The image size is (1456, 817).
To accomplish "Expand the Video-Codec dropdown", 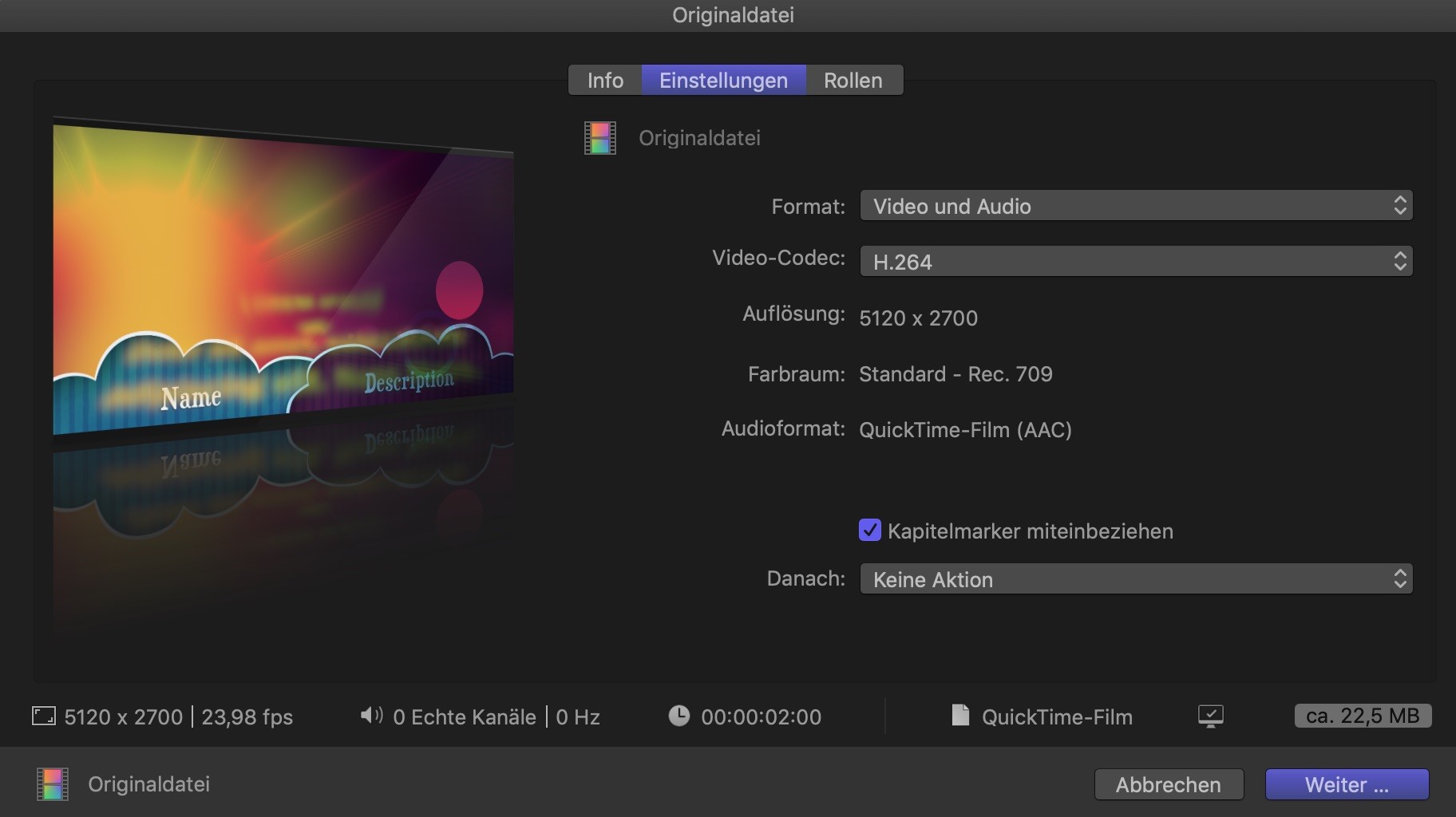I will click(1136, 262).
